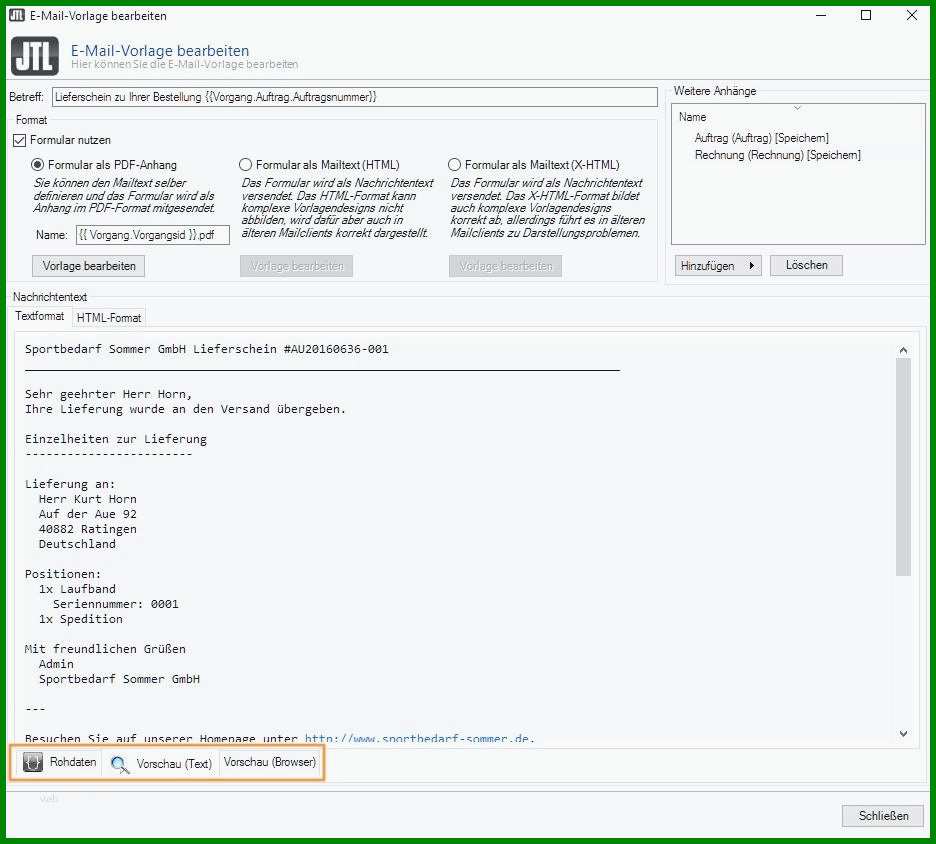936x844 pixels.
Task: Click the Schließen button
Action: click(x=883, y=816)
